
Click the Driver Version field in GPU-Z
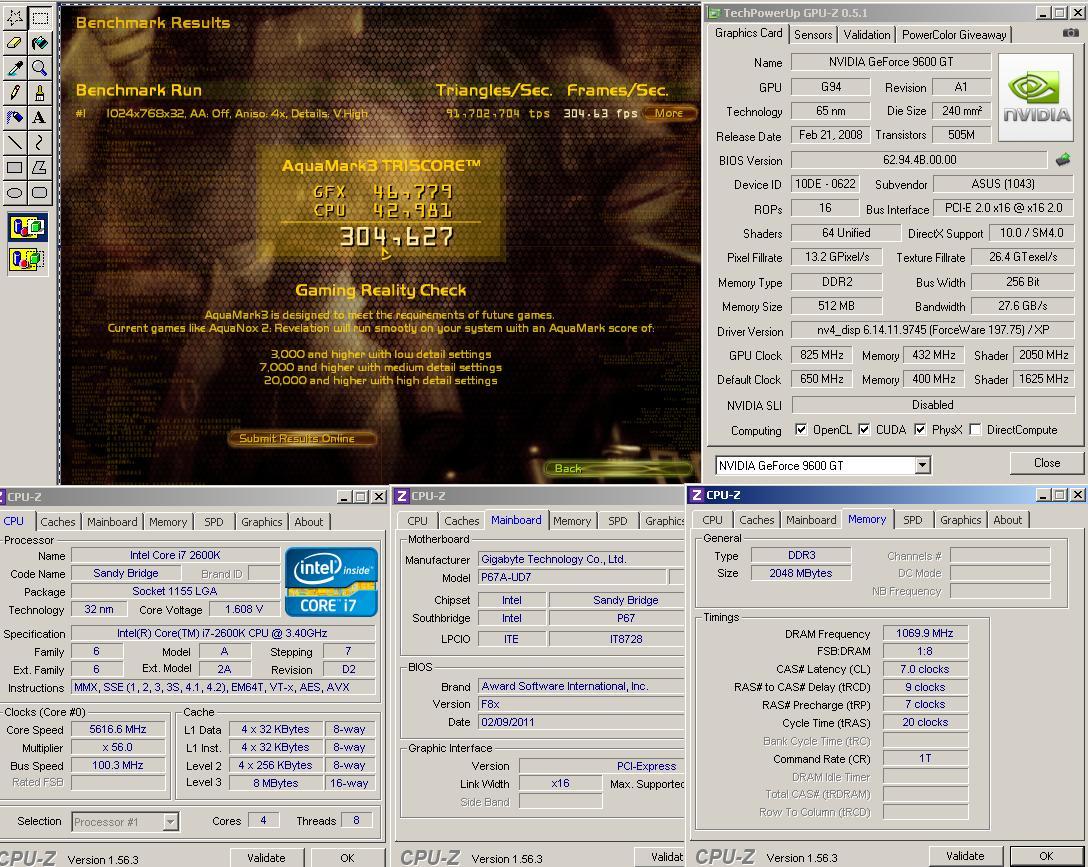(x=933, y=330)
